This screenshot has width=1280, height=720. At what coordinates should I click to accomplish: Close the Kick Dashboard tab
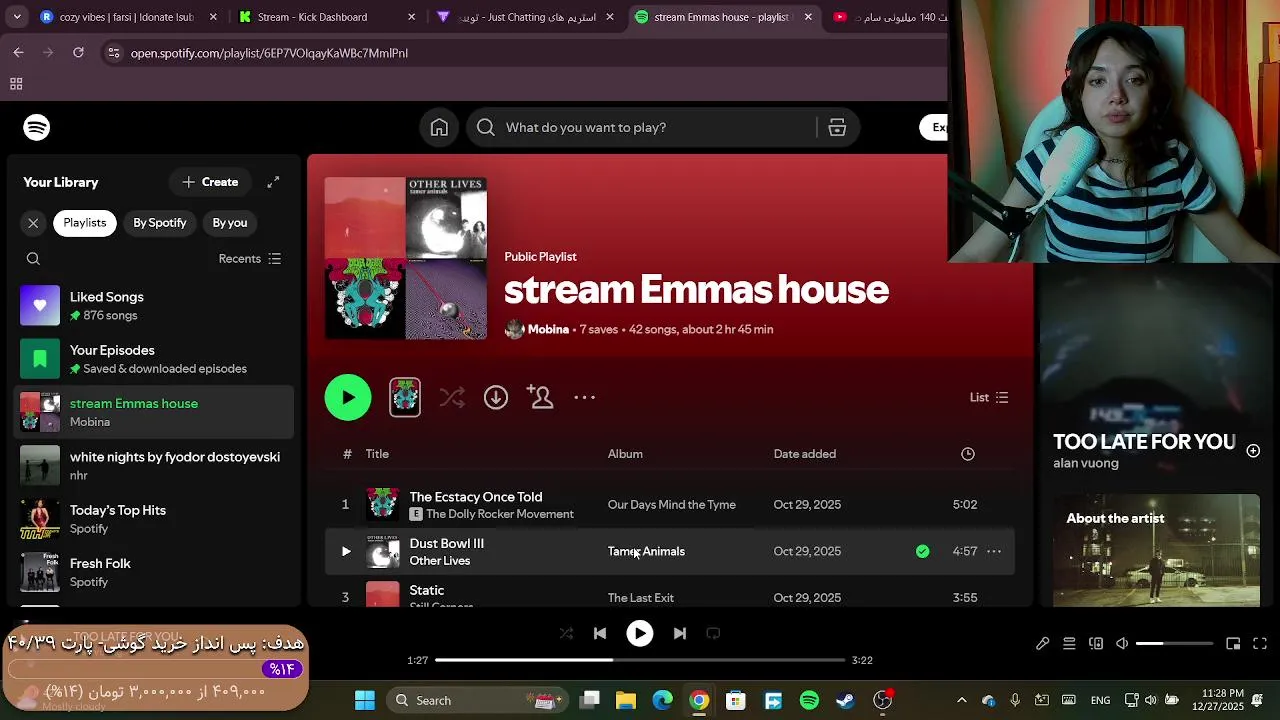point(412,17)
